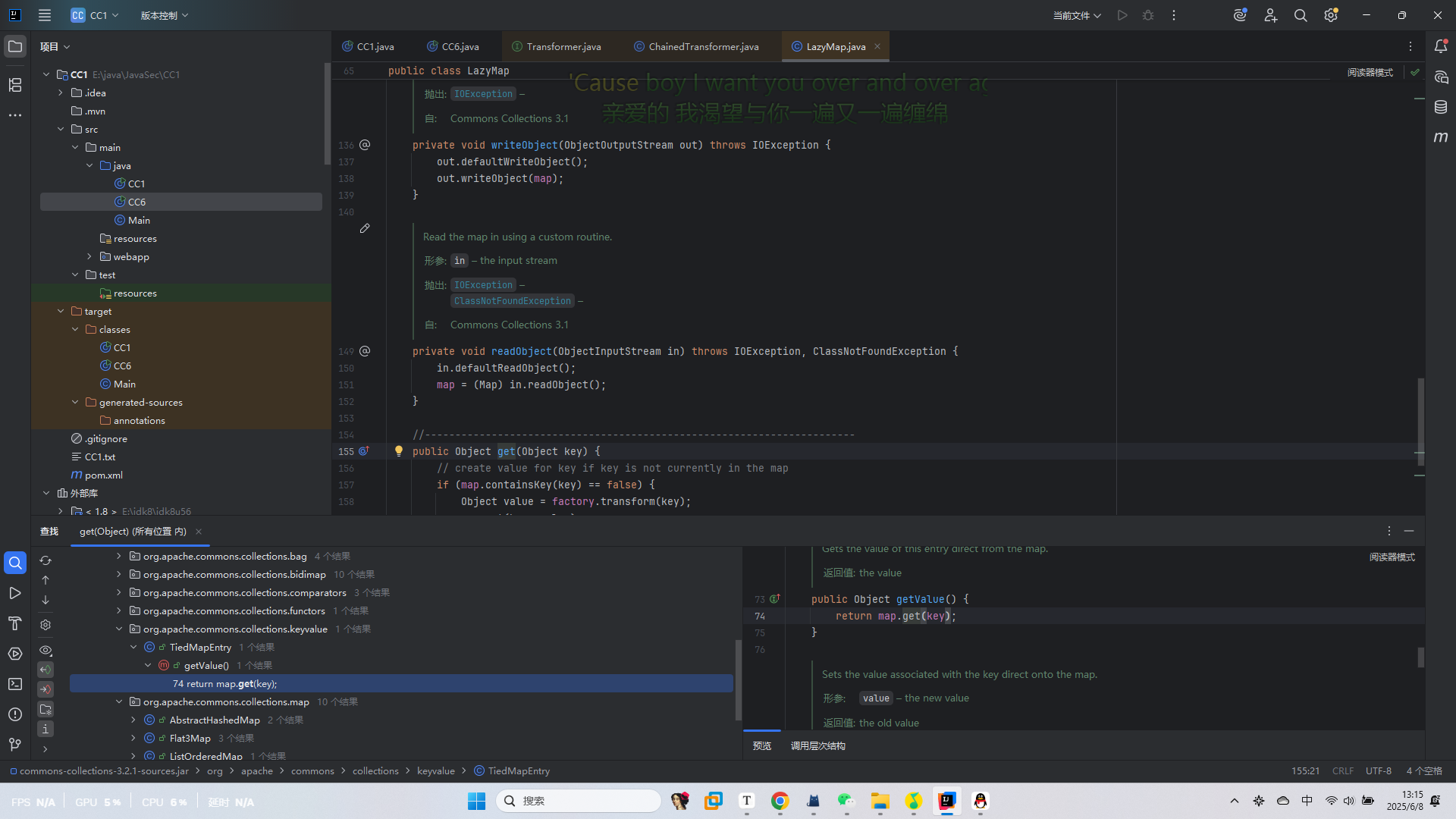Toggle reader mode in preview pane
Screen dimensions: 1456x819
[1392, 557]
